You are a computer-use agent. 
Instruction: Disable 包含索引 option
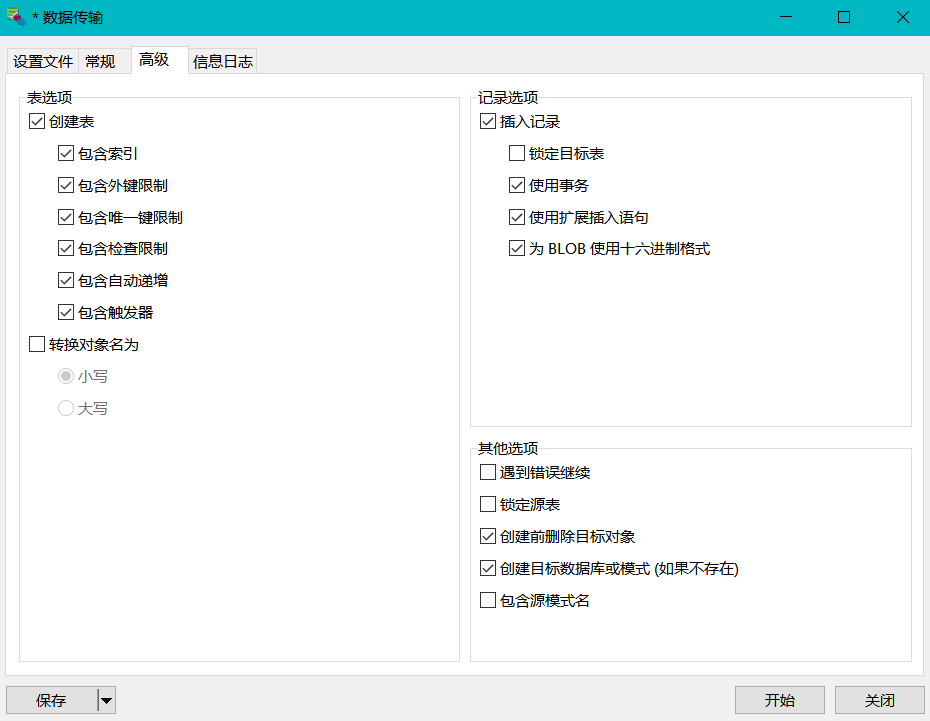click(66, 153)
